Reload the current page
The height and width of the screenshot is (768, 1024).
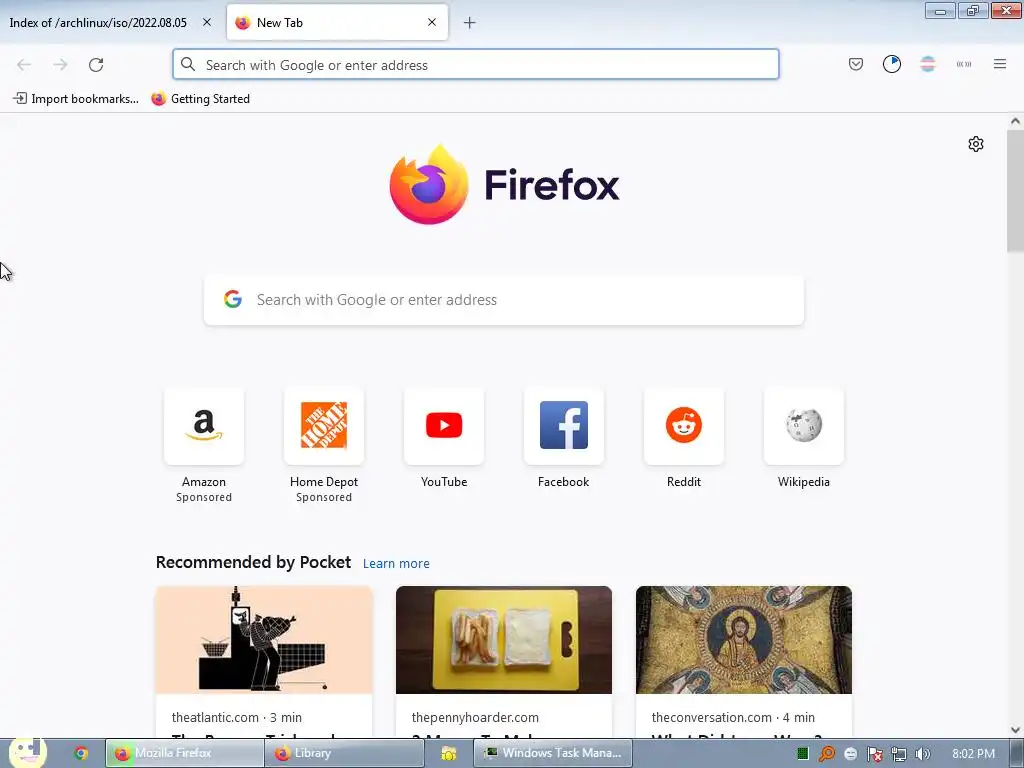pyautogui.click(x=96, y=65)
